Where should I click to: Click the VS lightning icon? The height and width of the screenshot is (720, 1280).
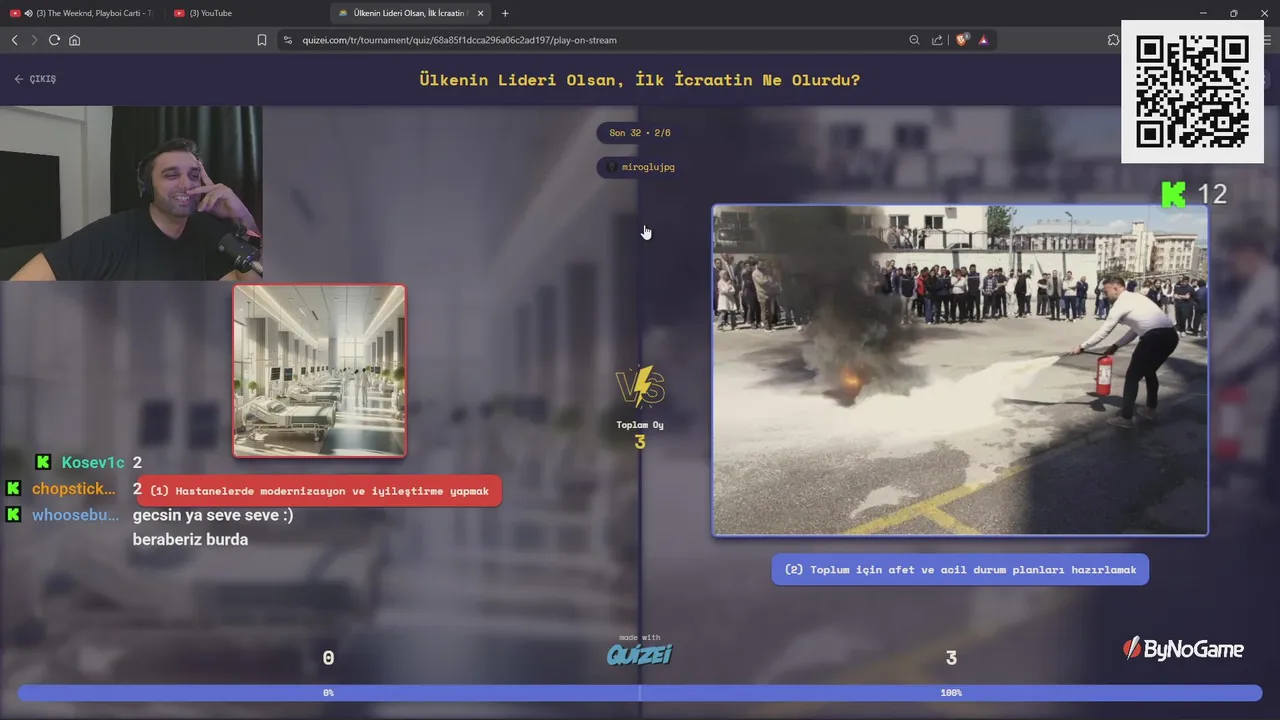640,387
